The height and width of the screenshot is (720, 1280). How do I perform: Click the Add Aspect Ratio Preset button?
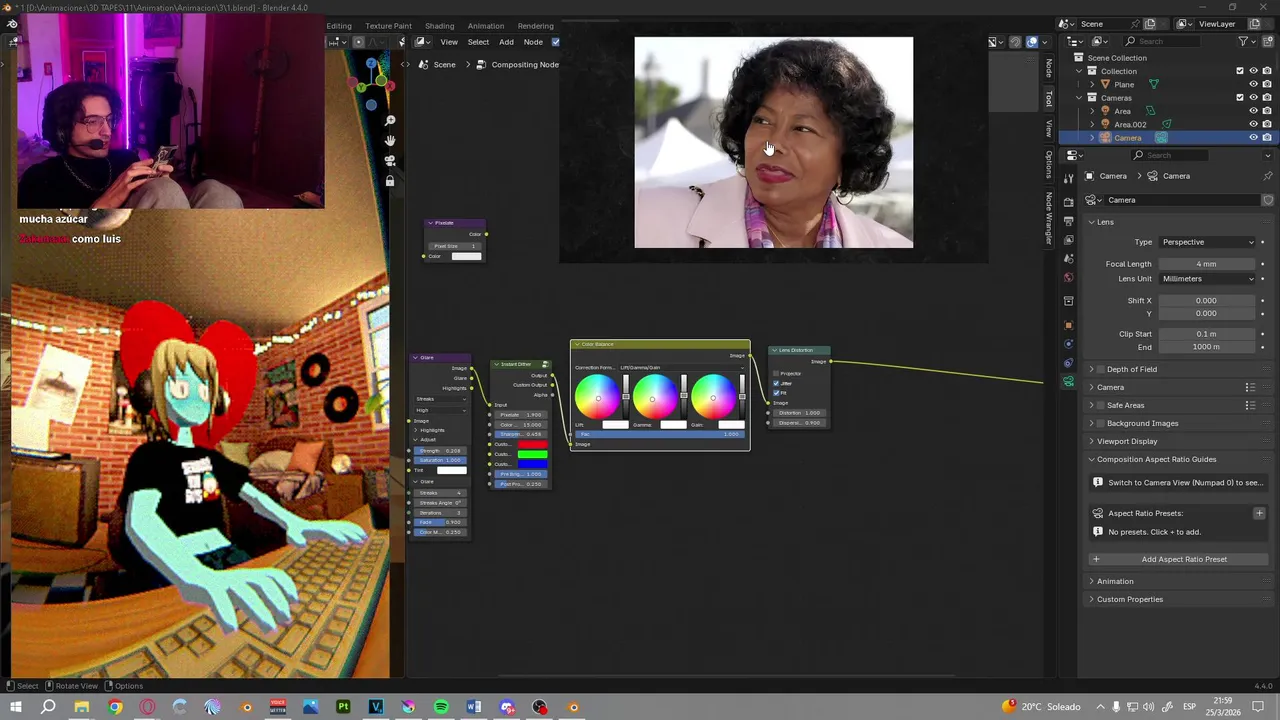click(x=1178, y=559)
